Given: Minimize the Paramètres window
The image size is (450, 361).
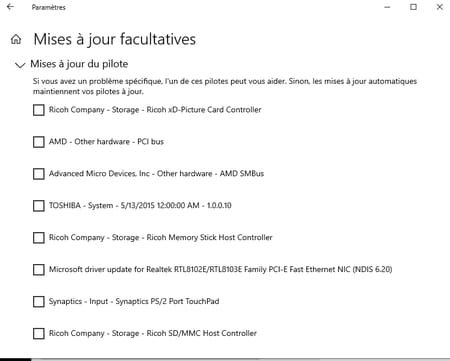Looking at the screenshot, I should pyautogui.click(x=387, y=7).
